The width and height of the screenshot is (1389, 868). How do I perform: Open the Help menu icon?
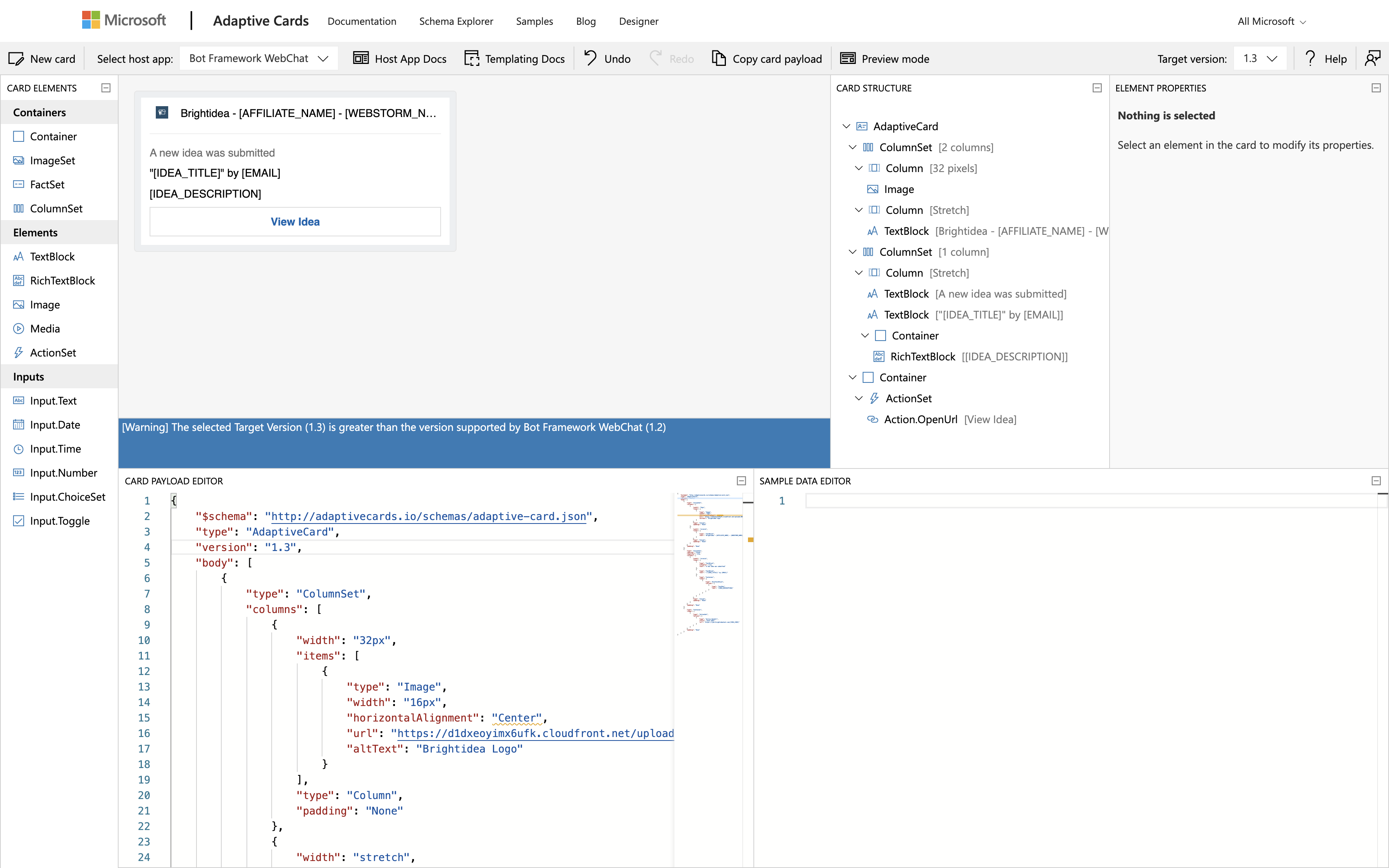pyautogui.click(x=1310, y=59)
